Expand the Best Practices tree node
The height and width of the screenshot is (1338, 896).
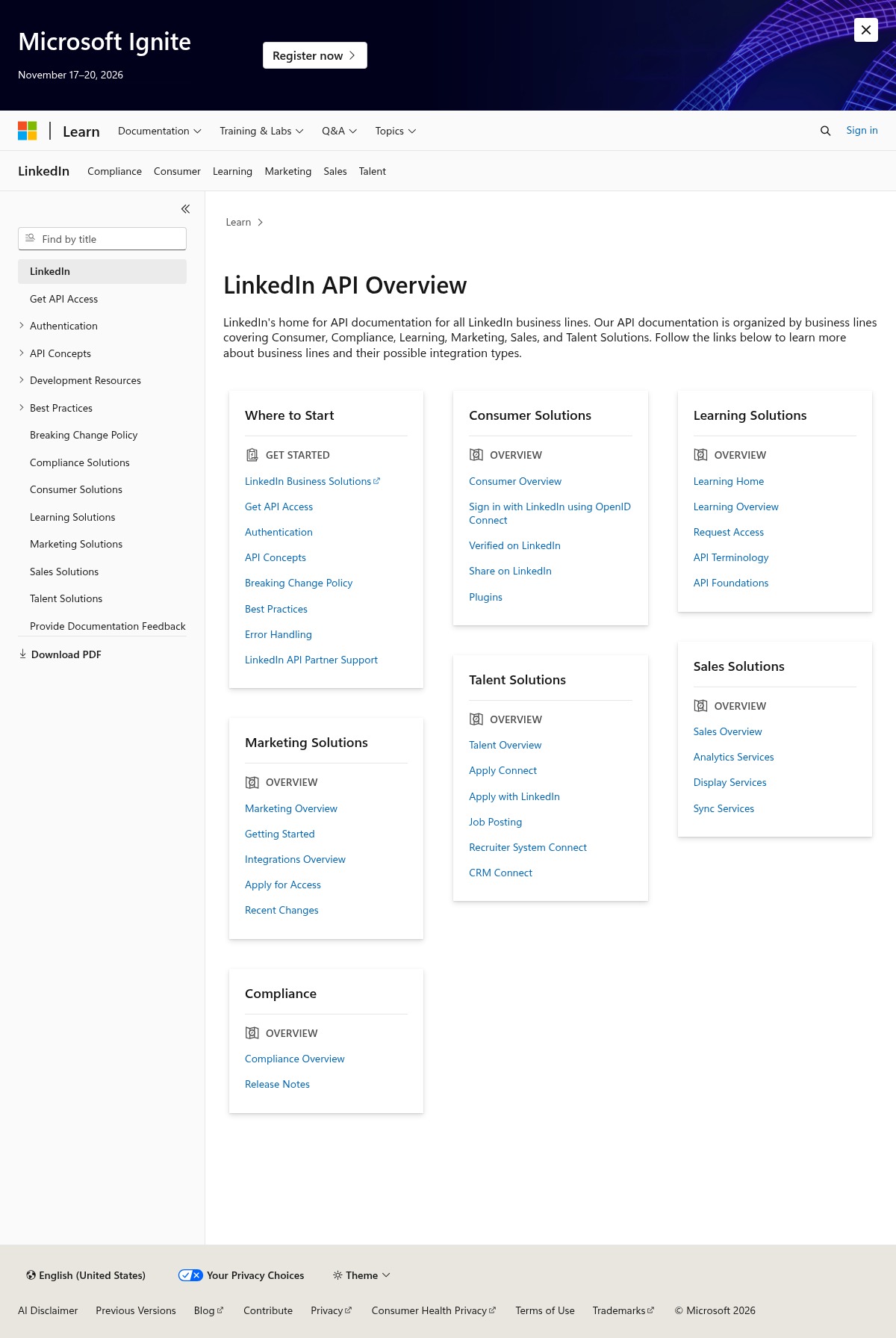coord(22,408)
